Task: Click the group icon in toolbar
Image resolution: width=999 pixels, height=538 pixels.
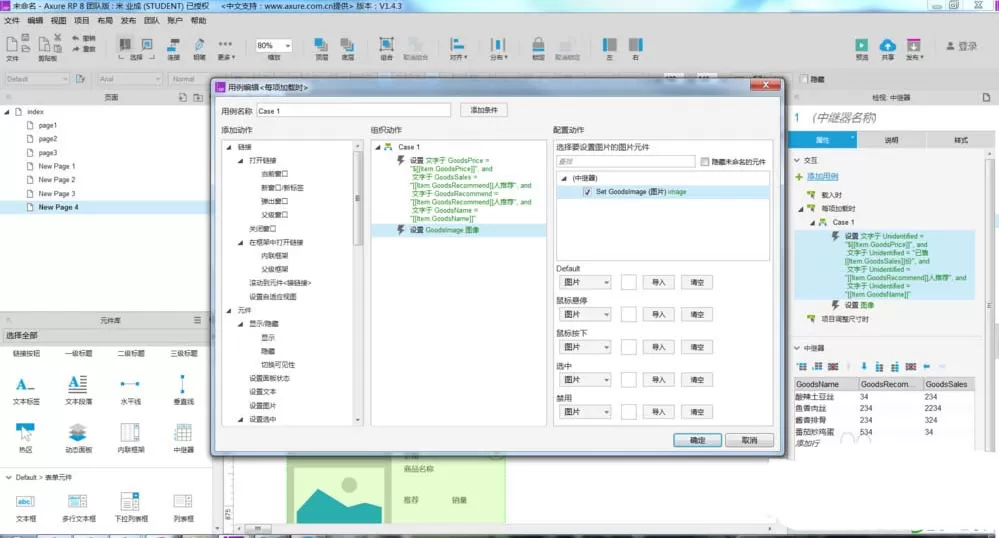Action: [x=386, y=45]
